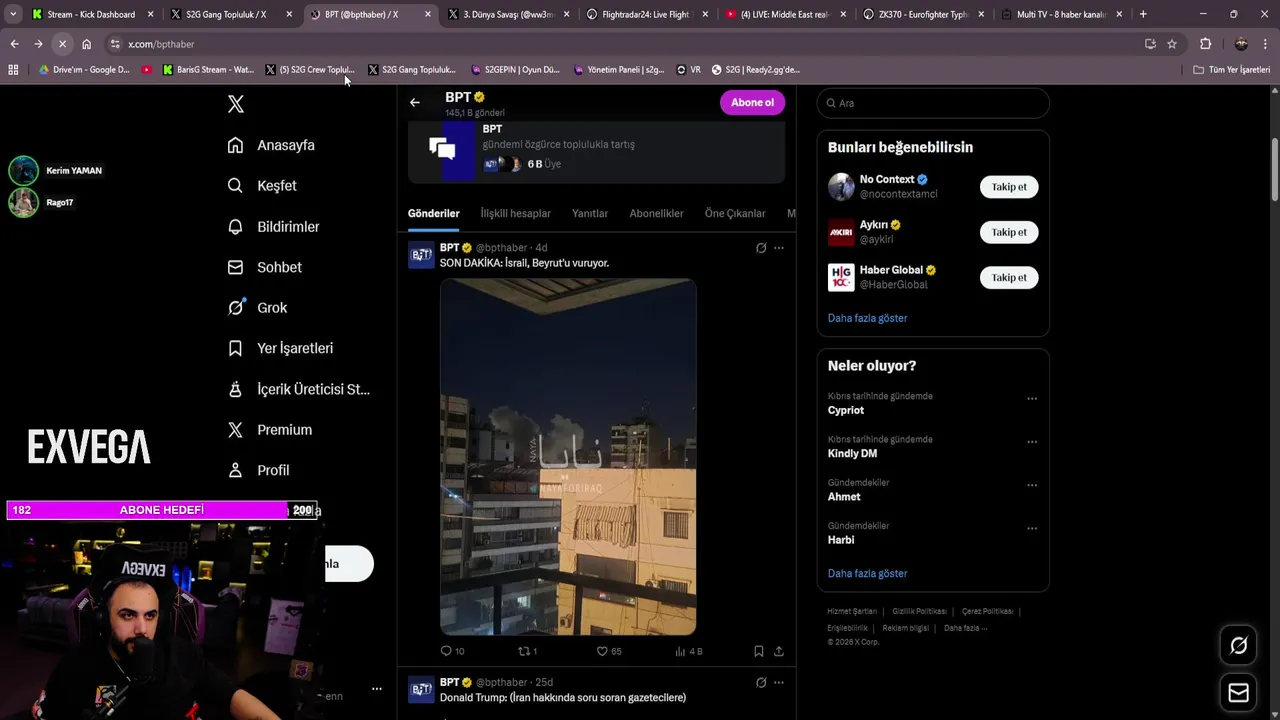Click Grok icon on Beyrut post
This screenshot has width=1280, height=720.
[x=761, y=248]
